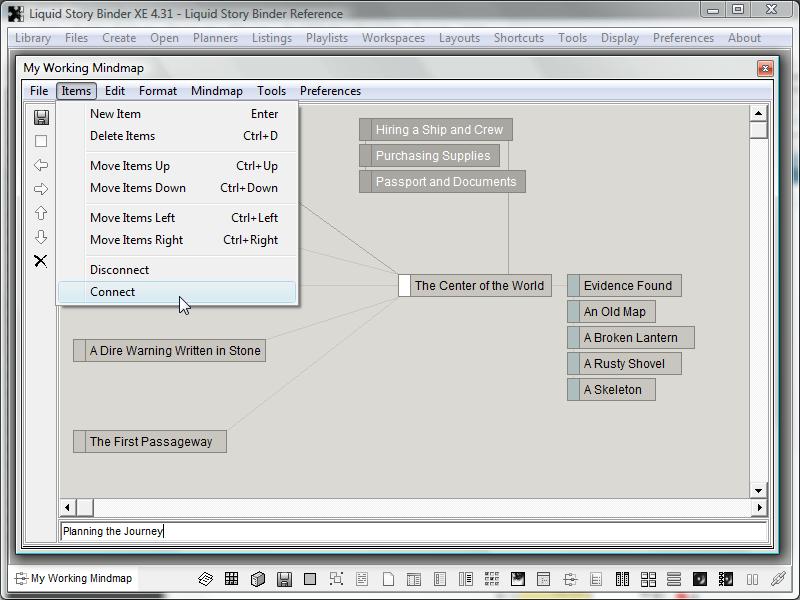Image resolution: width=800 pixels, height=600 pixels.
Task: Click the right arrow icon in sidebar
Action: point(41,189)
